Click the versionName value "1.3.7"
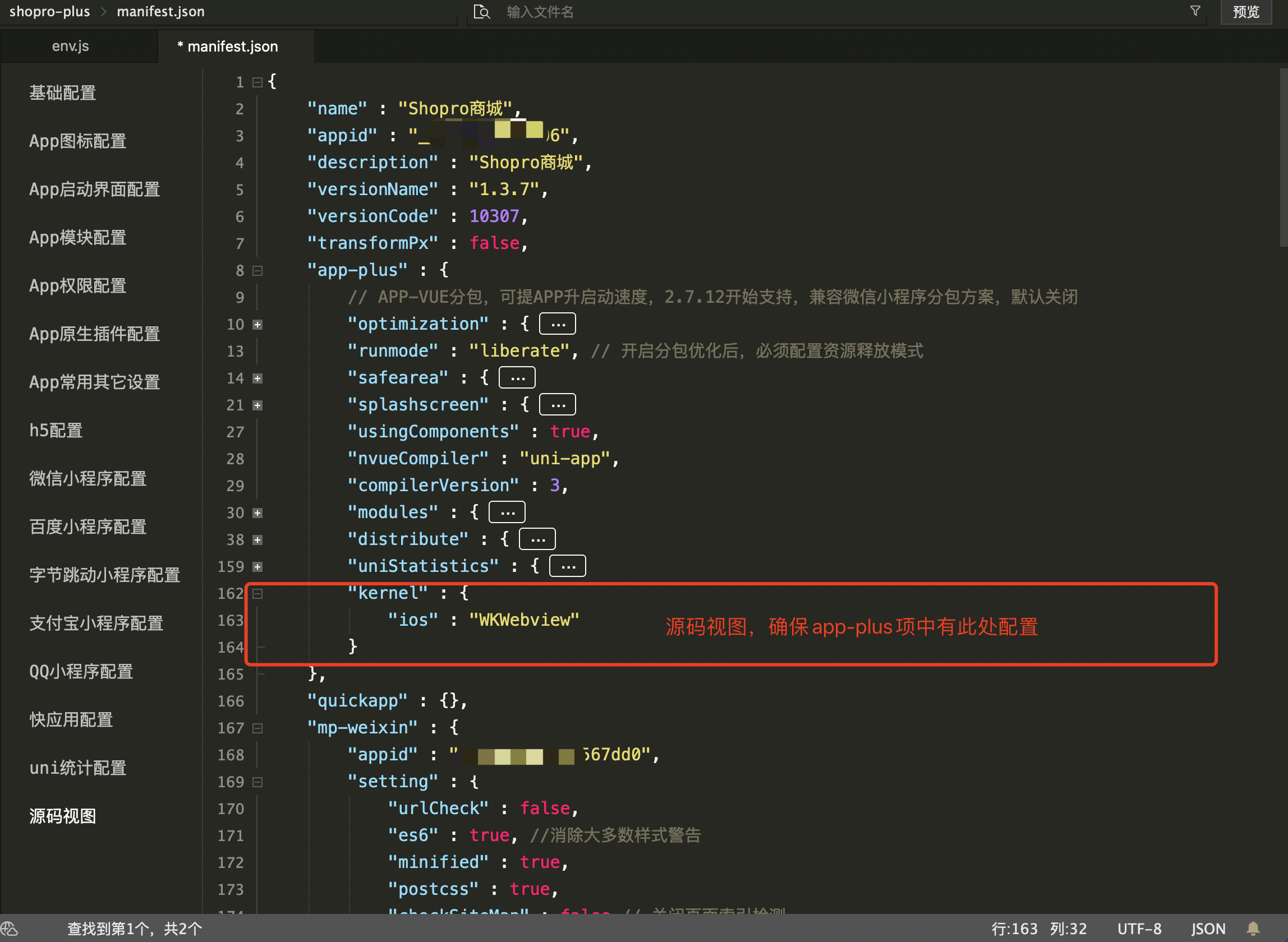Viewport: 1288px width, 942px height. 504,190
